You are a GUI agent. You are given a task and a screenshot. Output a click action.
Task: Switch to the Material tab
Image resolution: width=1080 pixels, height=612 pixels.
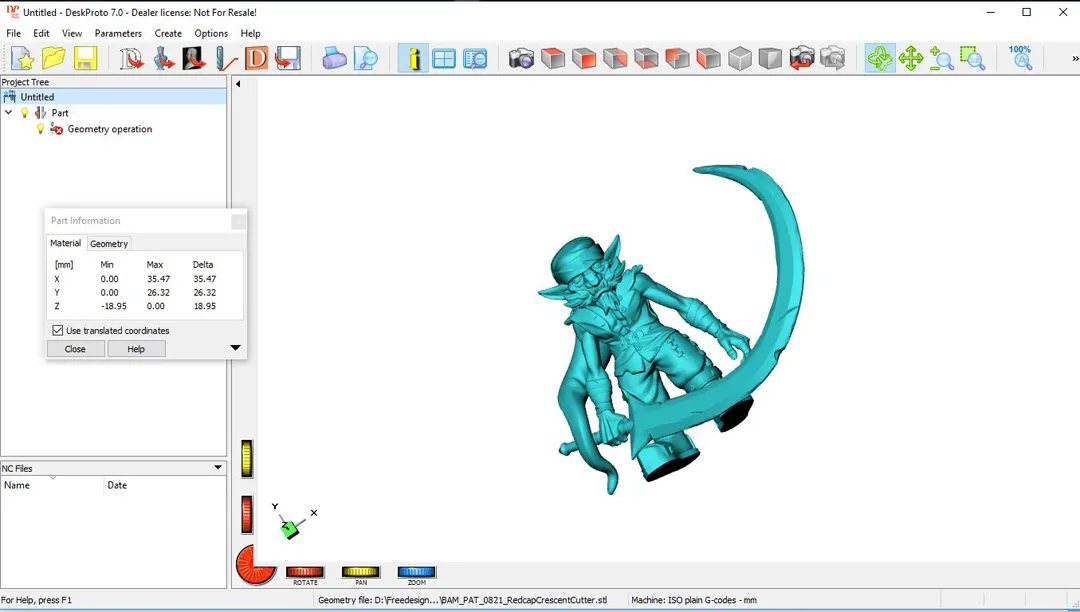click(x=65, y=243)
